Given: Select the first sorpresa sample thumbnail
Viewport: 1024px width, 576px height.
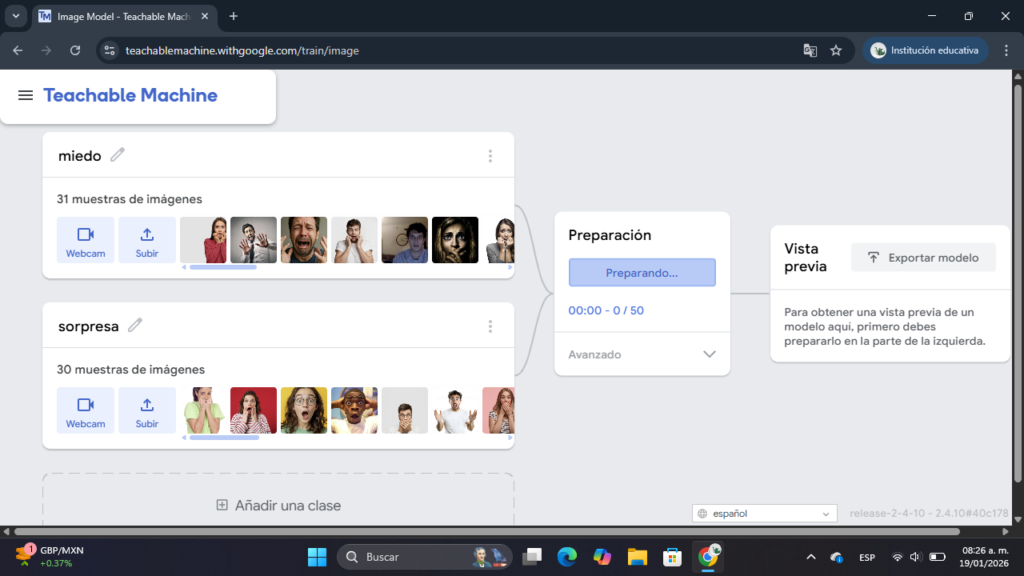Looking at the screenshot, I should [204, 410].
